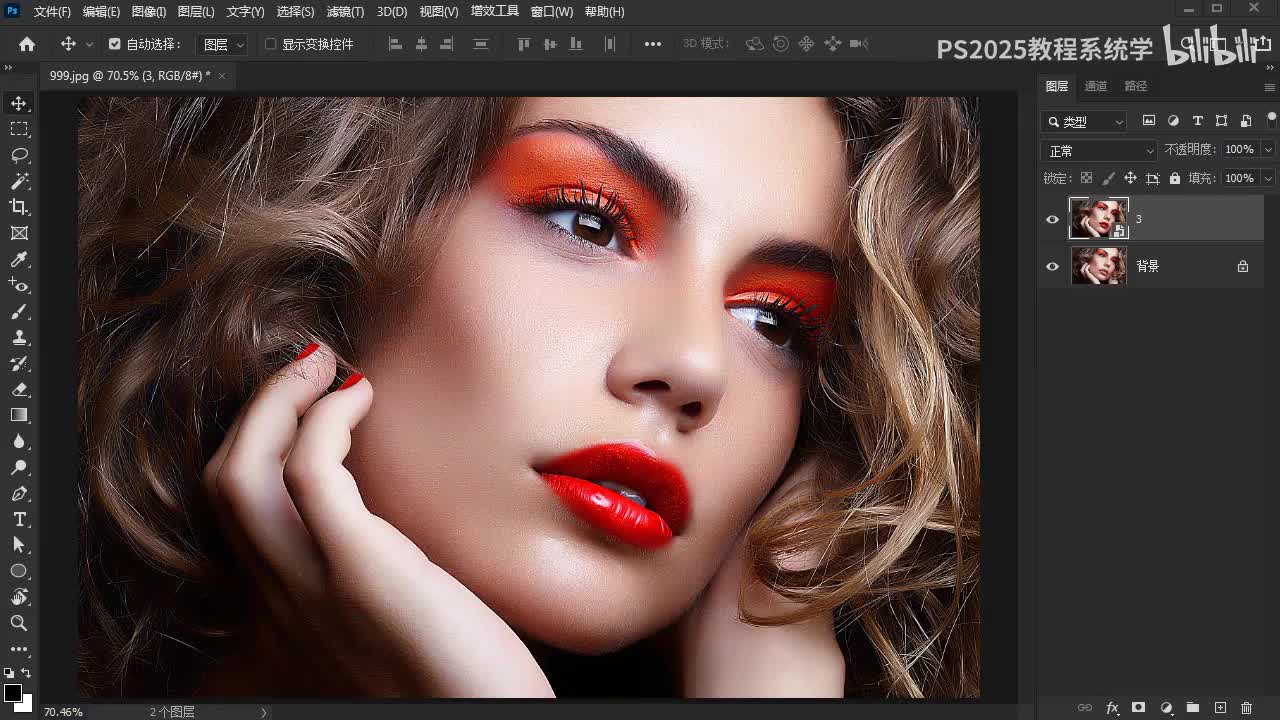Viewport: 1280px width, 720px height.
Task: Select the Ellipse shape tool
Action: coord(19,571)
